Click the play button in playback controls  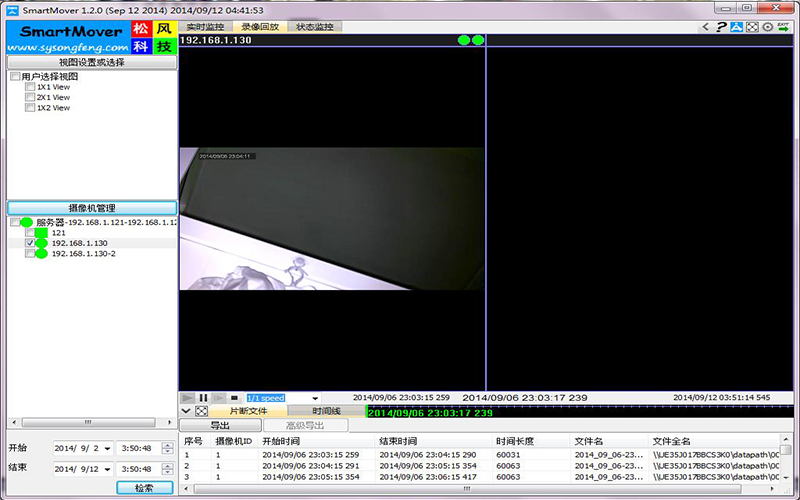(187, 398)
